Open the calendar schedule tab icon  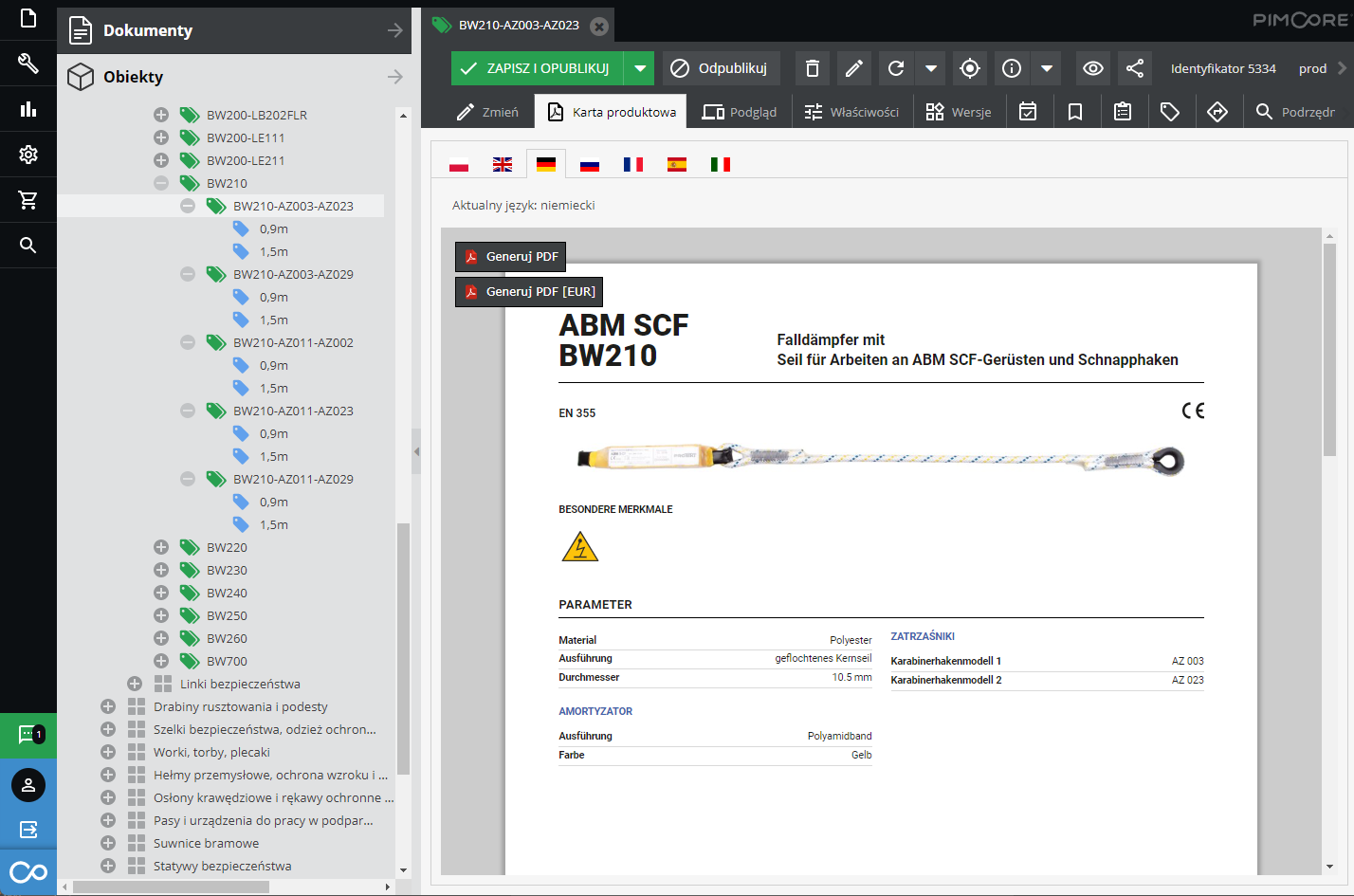coord(1028,112)
